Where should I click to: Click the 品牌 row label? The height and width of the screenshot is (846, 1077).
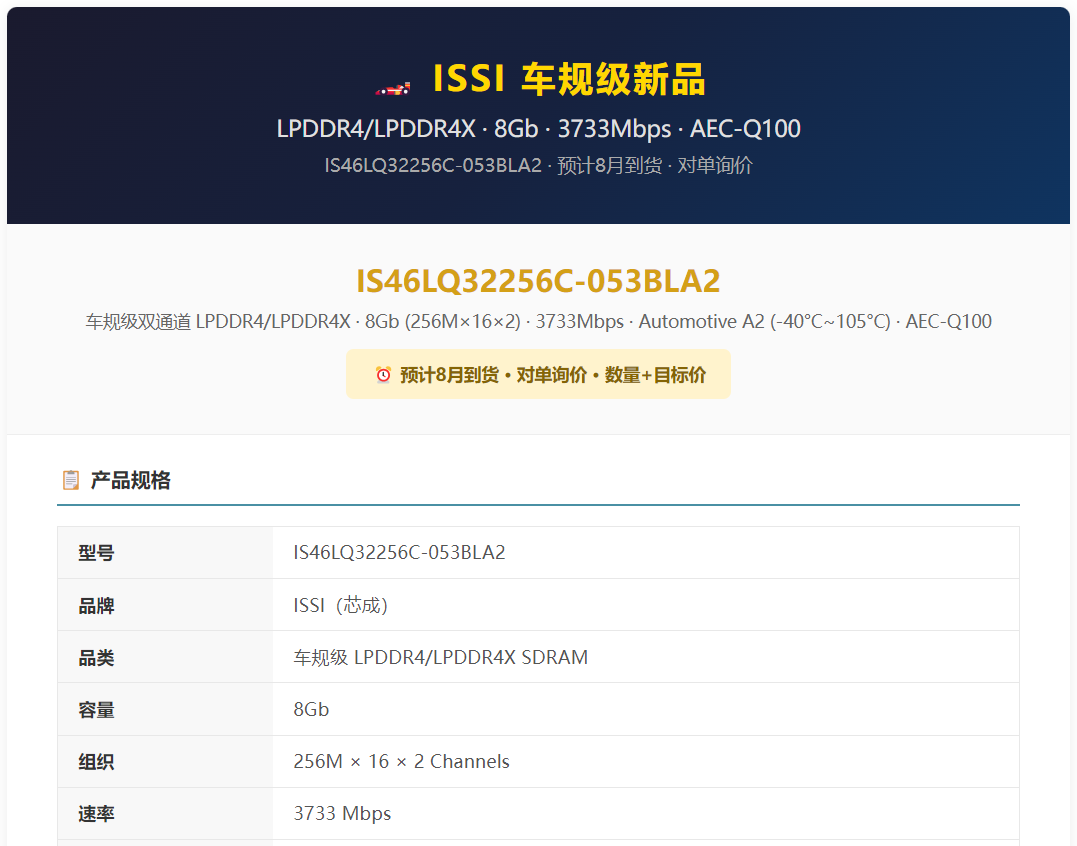pyautogui.click(x=96, y=606)
